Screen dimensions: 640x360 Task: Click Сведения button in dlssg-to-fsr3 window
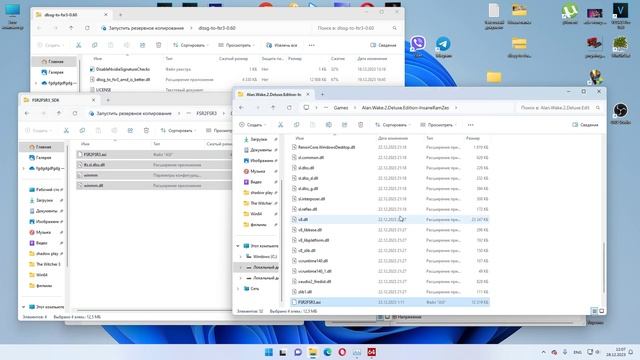coord(383,45)
